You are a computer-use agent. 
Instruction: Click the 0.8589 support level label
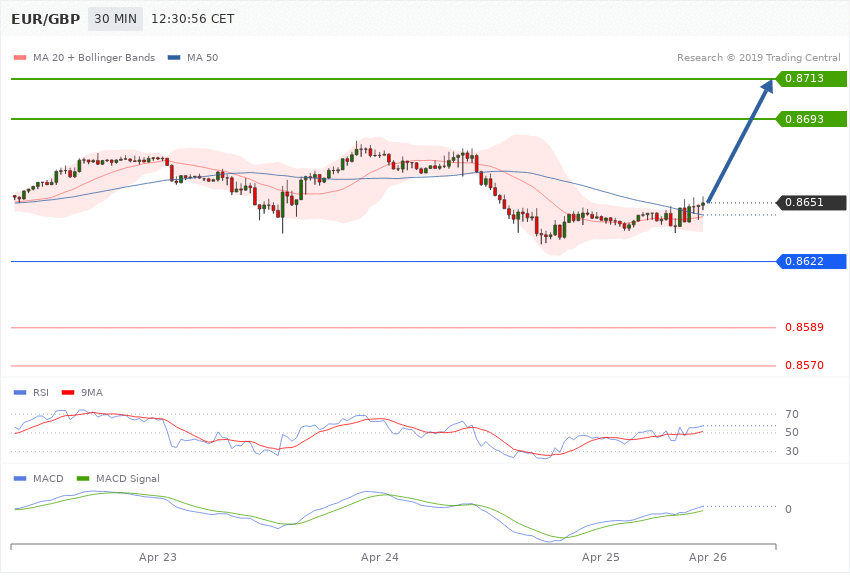pos(804,328)
